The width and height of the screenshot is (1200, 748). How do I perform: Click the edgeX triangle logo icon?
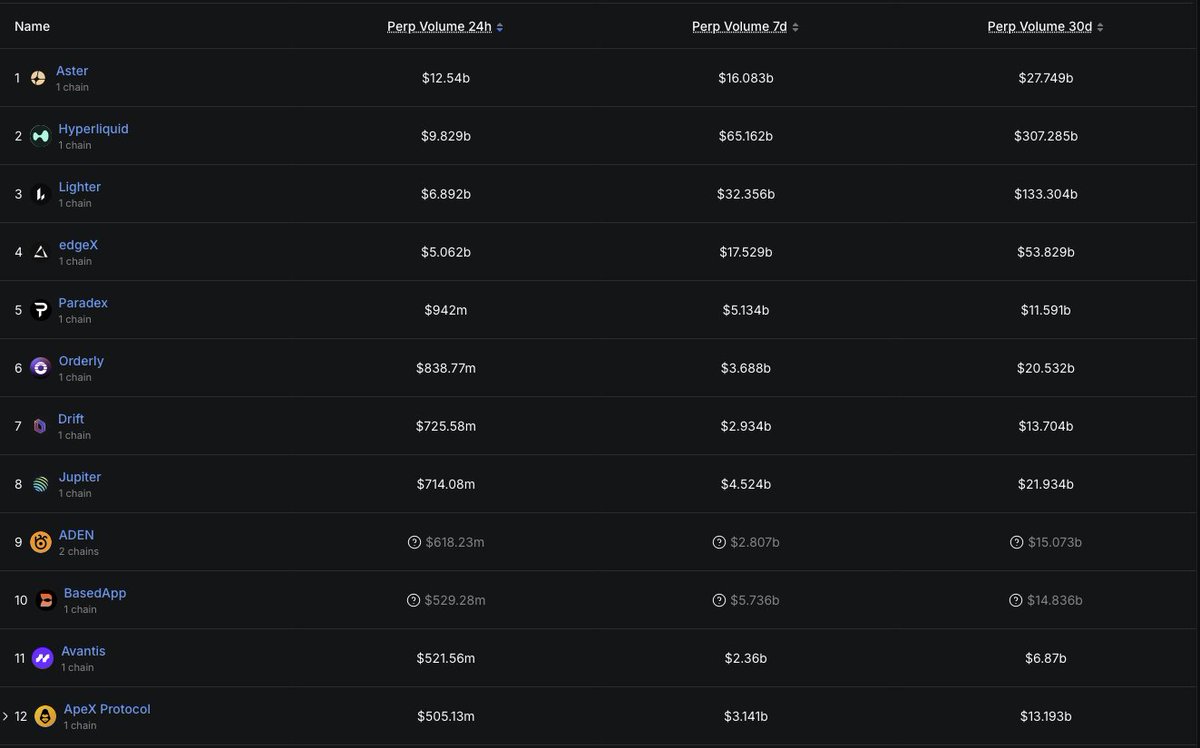40,252
